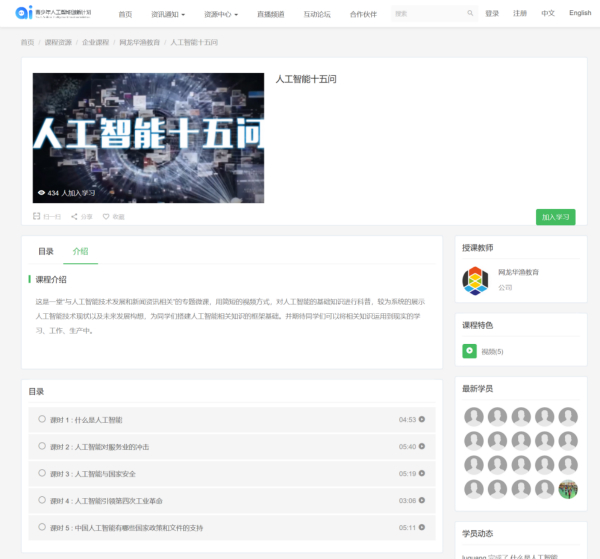Viewport: 600px width, 559px height.
Task: Select circle for 课时 4 人工智能引领第四次工业革命
Action: pos(42,500)
